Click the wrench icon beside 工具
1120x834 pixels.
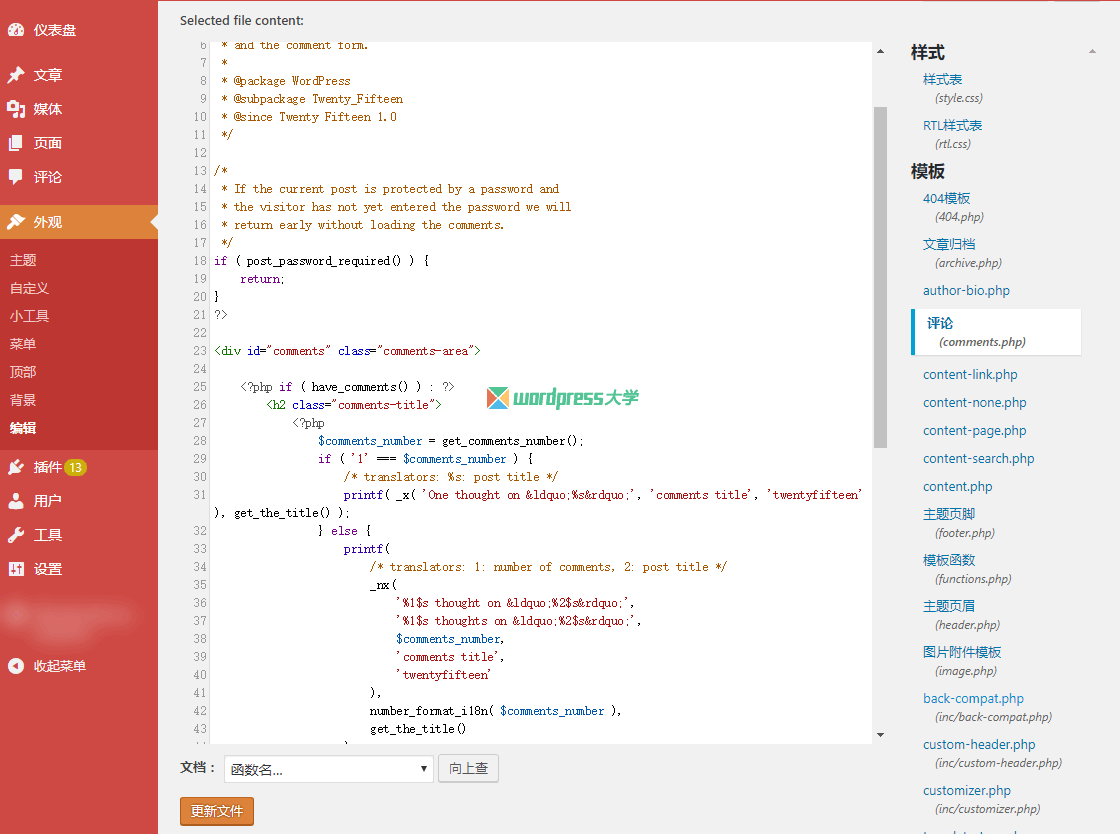point(16,535)
